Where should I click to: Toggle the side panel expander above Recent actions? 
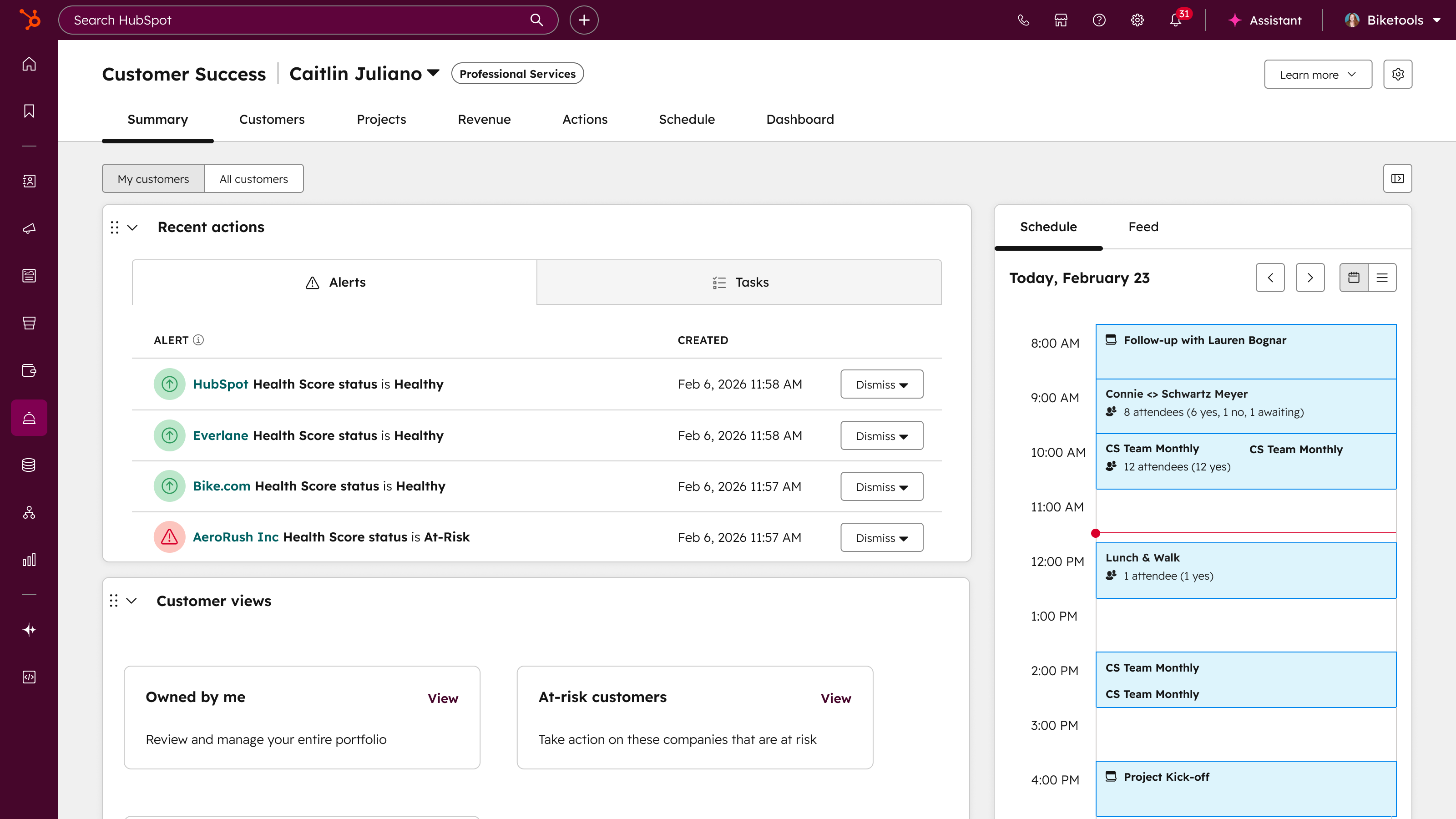[x=1398, y=178]
